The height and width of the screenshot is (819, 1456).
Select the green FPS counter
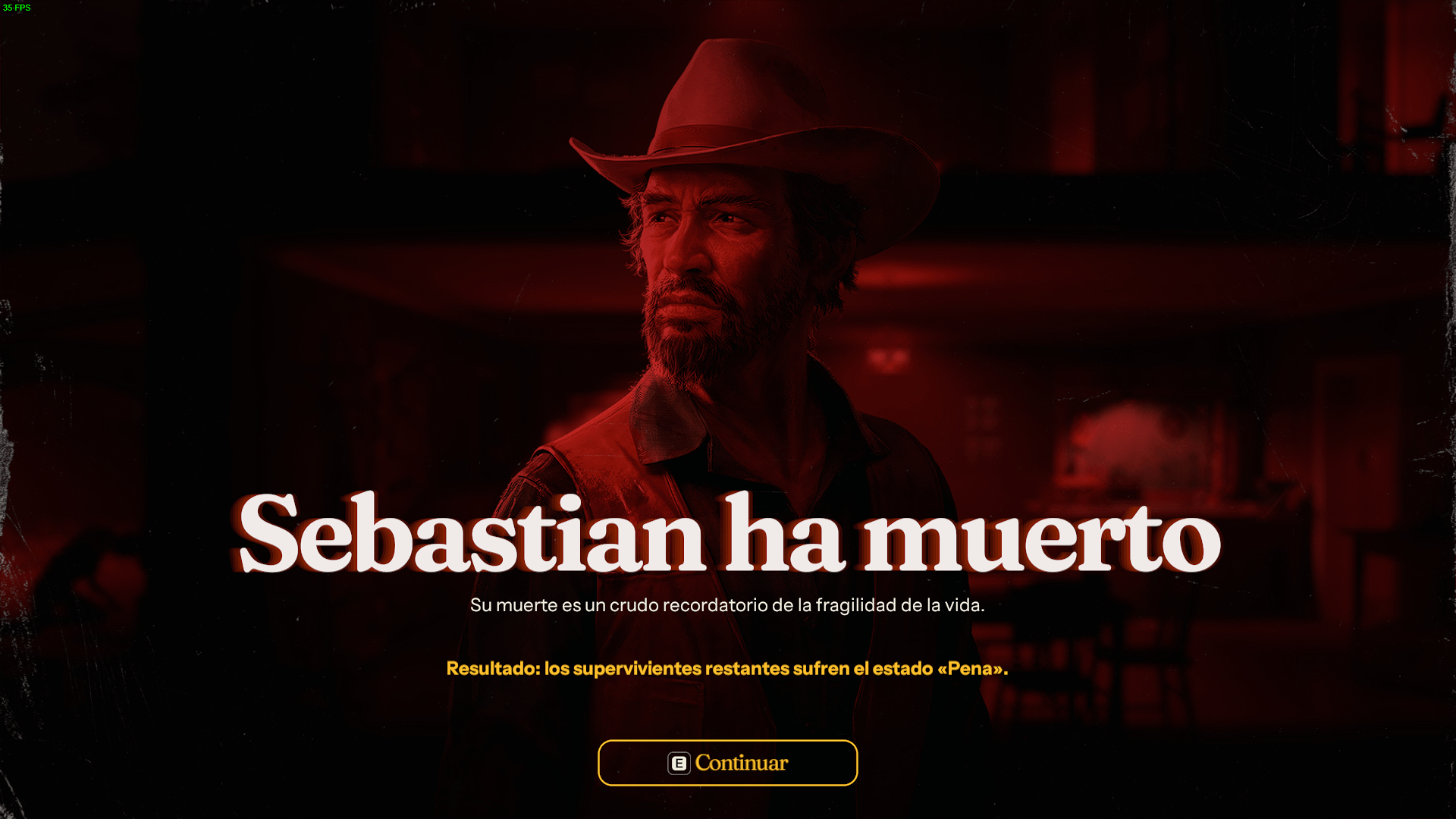(x=17, y=8)
